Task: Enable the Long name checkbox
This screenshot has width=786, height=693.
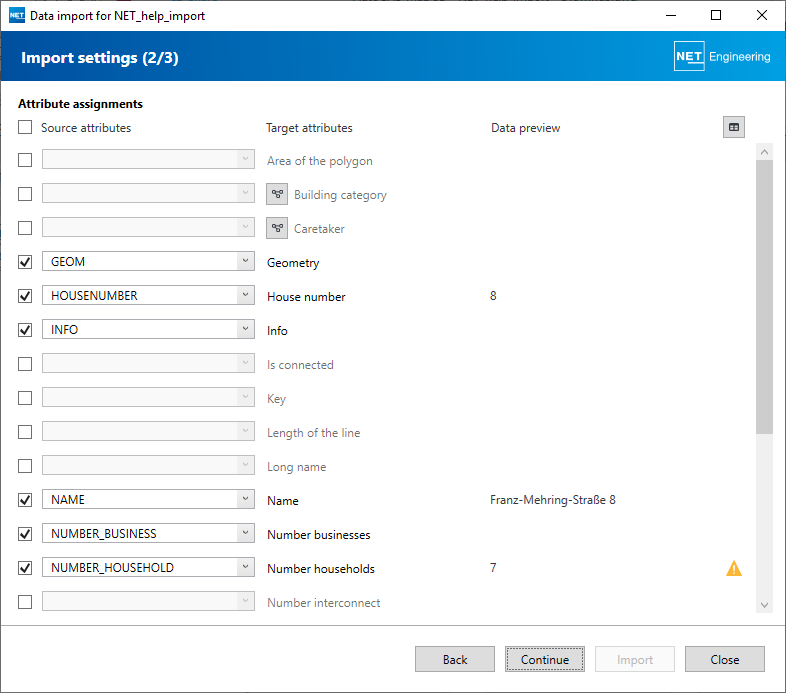Action: (25, 466)
